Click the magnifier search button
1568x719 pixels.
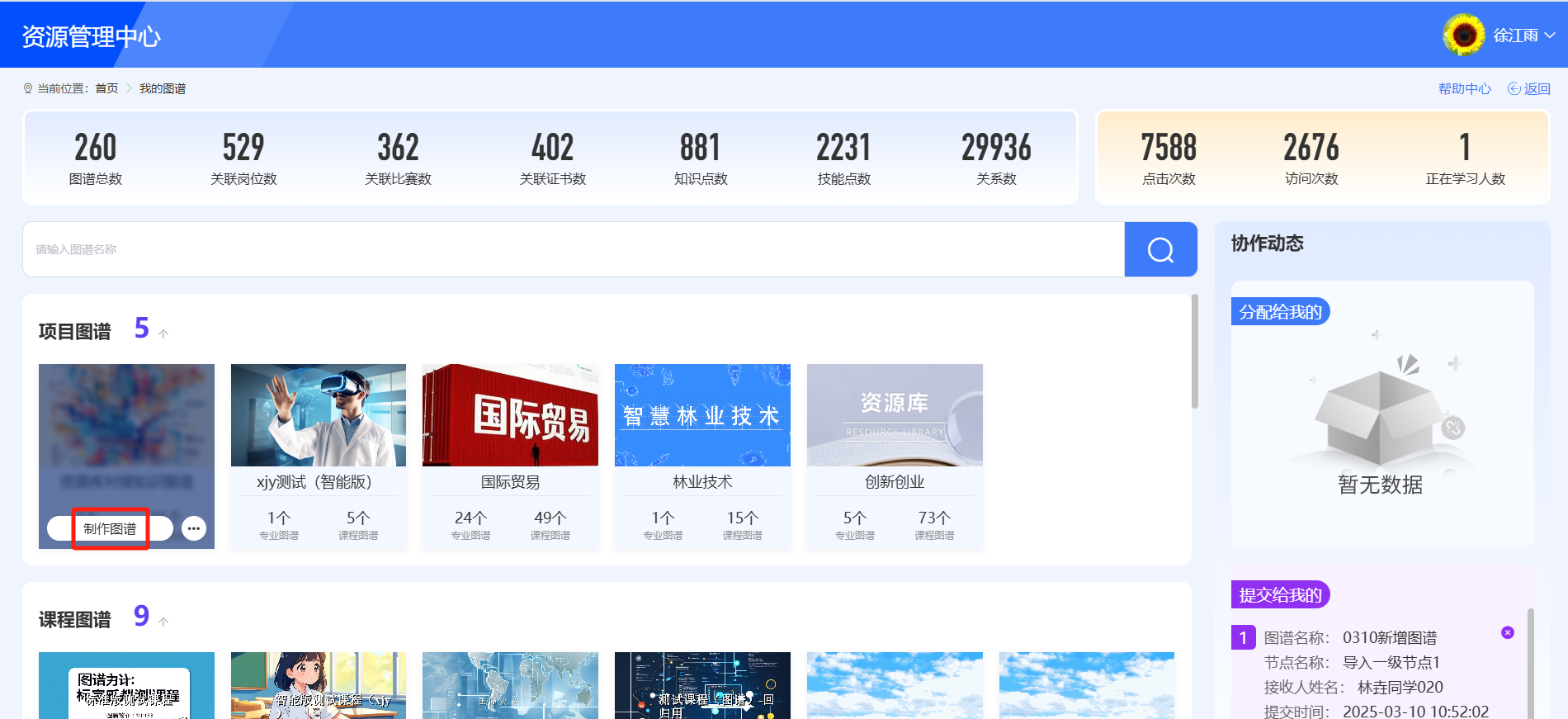pyautogui.click(x=1160, y=249)
